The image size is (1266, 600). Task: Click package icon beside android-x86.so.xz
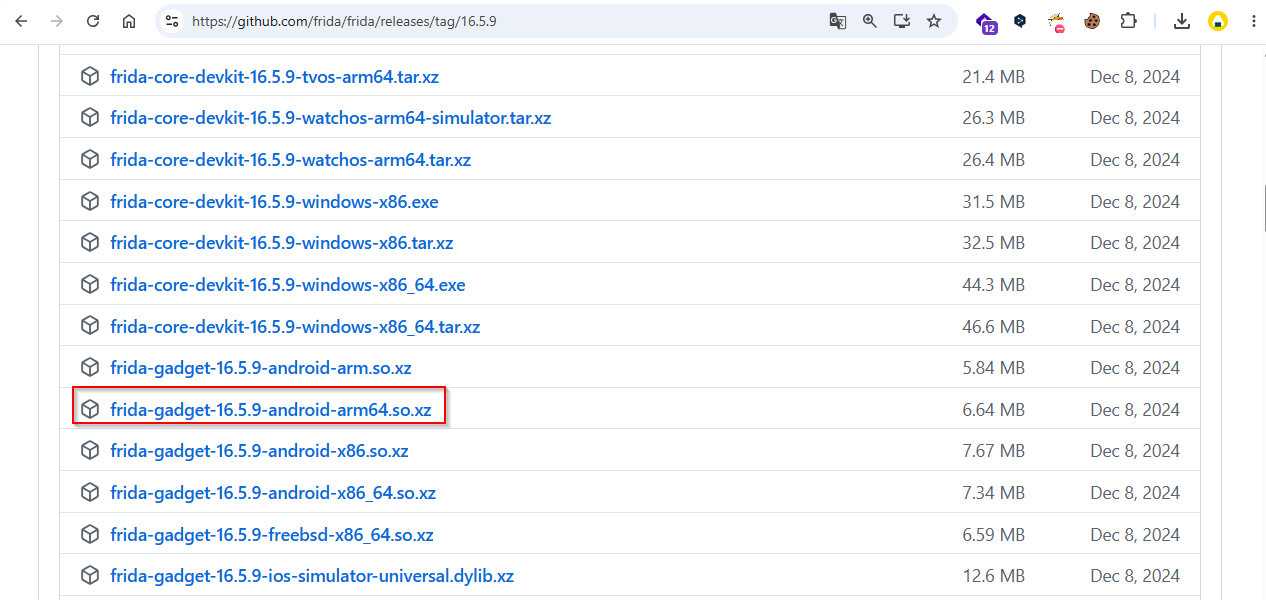tap(90, 451)
